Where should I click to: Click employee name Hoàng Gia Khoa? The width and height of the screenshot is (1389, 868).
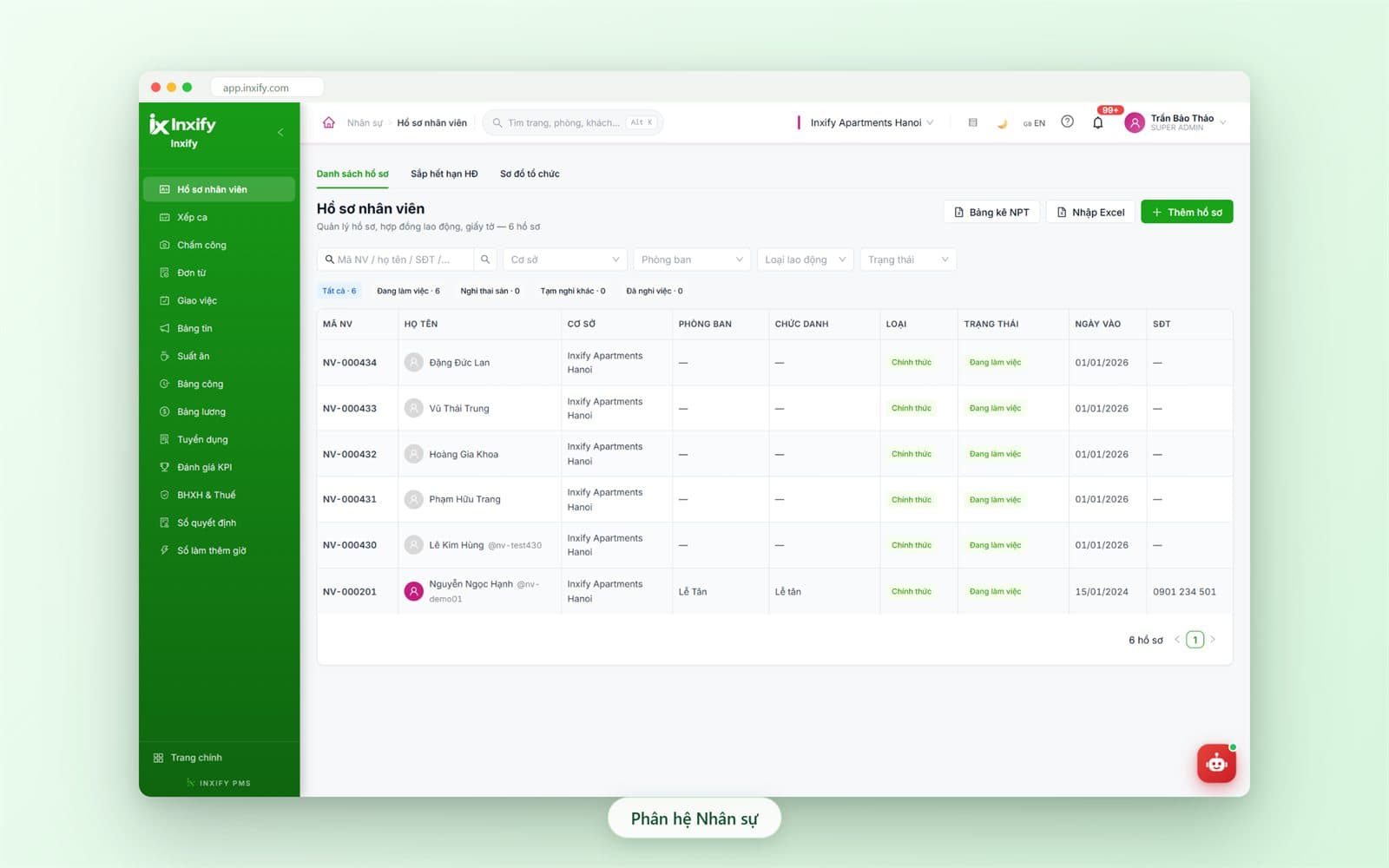(464, 454)
